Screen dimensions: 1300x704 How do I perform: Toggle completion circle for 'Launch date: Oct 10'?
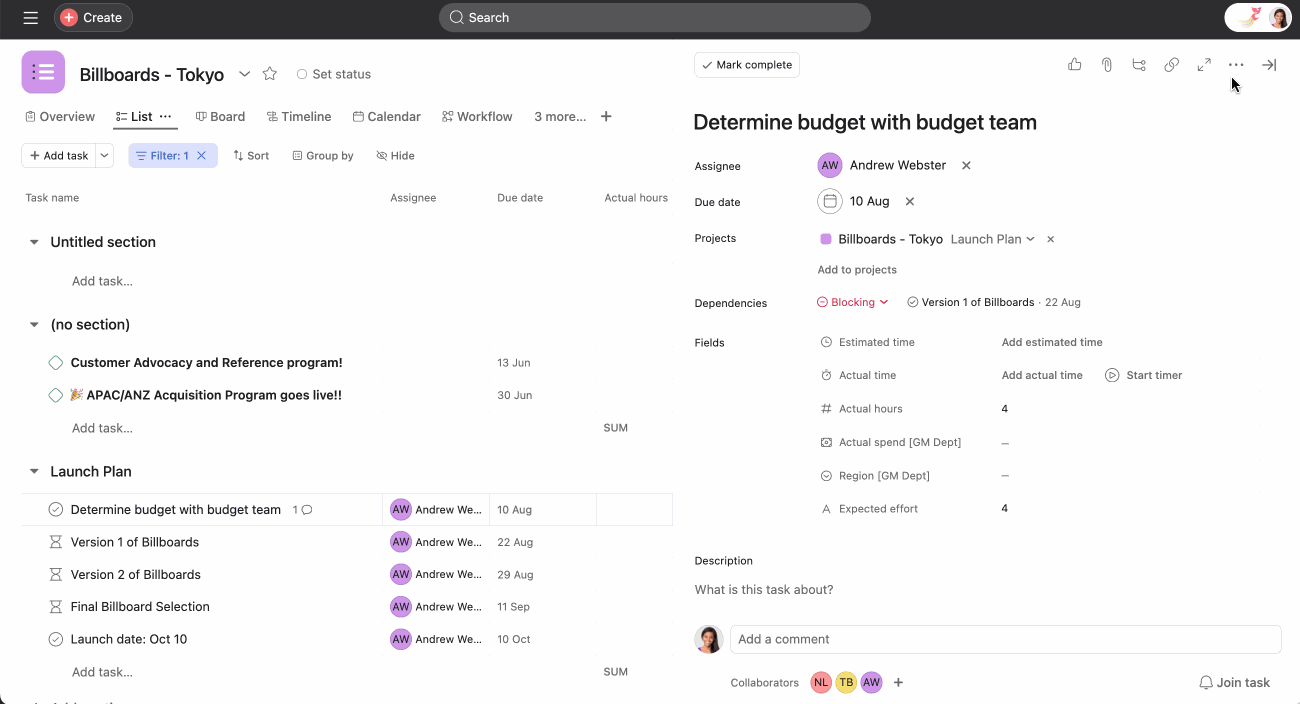pyautogui.click(x=56, y=639)
